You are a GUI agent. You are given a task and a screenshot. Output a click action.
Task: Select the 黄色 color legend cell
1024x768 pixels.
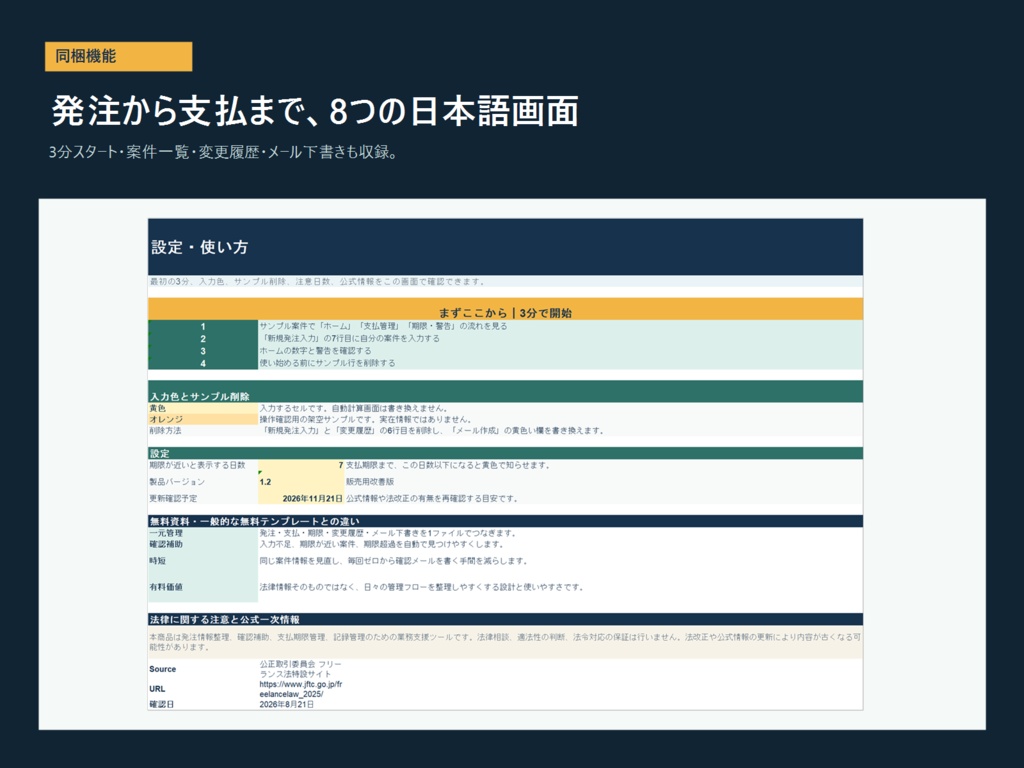click(203, 408)
